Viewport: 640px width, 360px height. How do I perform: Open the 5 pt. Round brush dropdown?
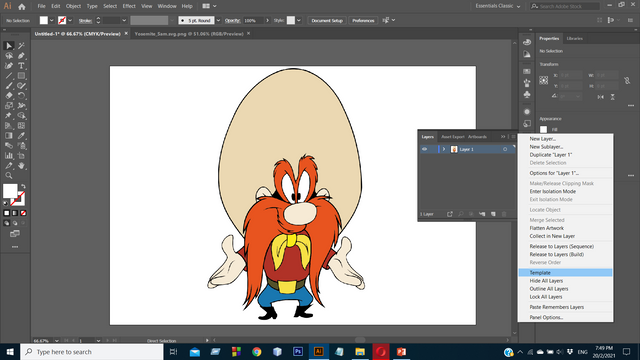tap(218, 20)
